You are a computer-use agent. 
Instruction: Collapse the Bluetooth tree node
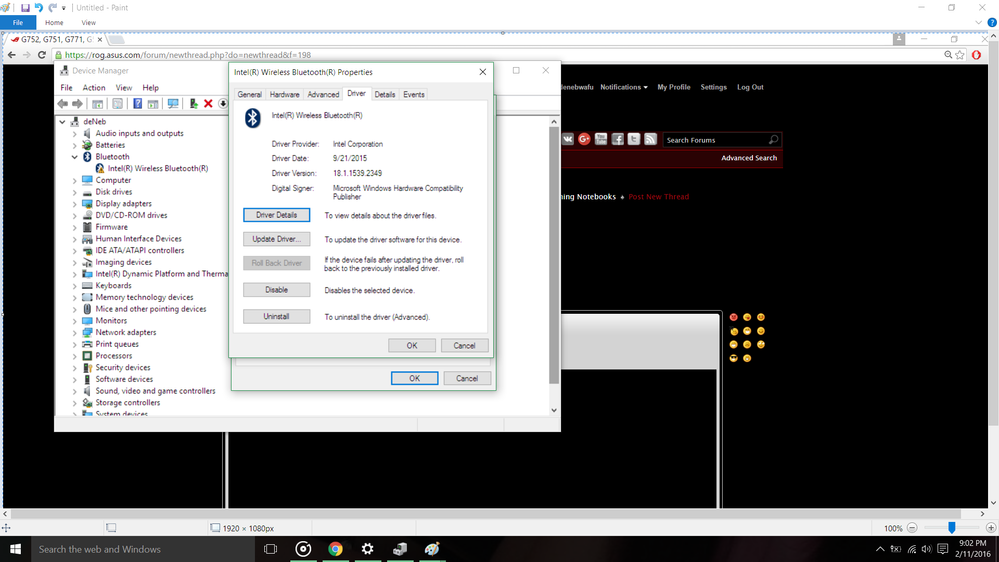[75, 157]
